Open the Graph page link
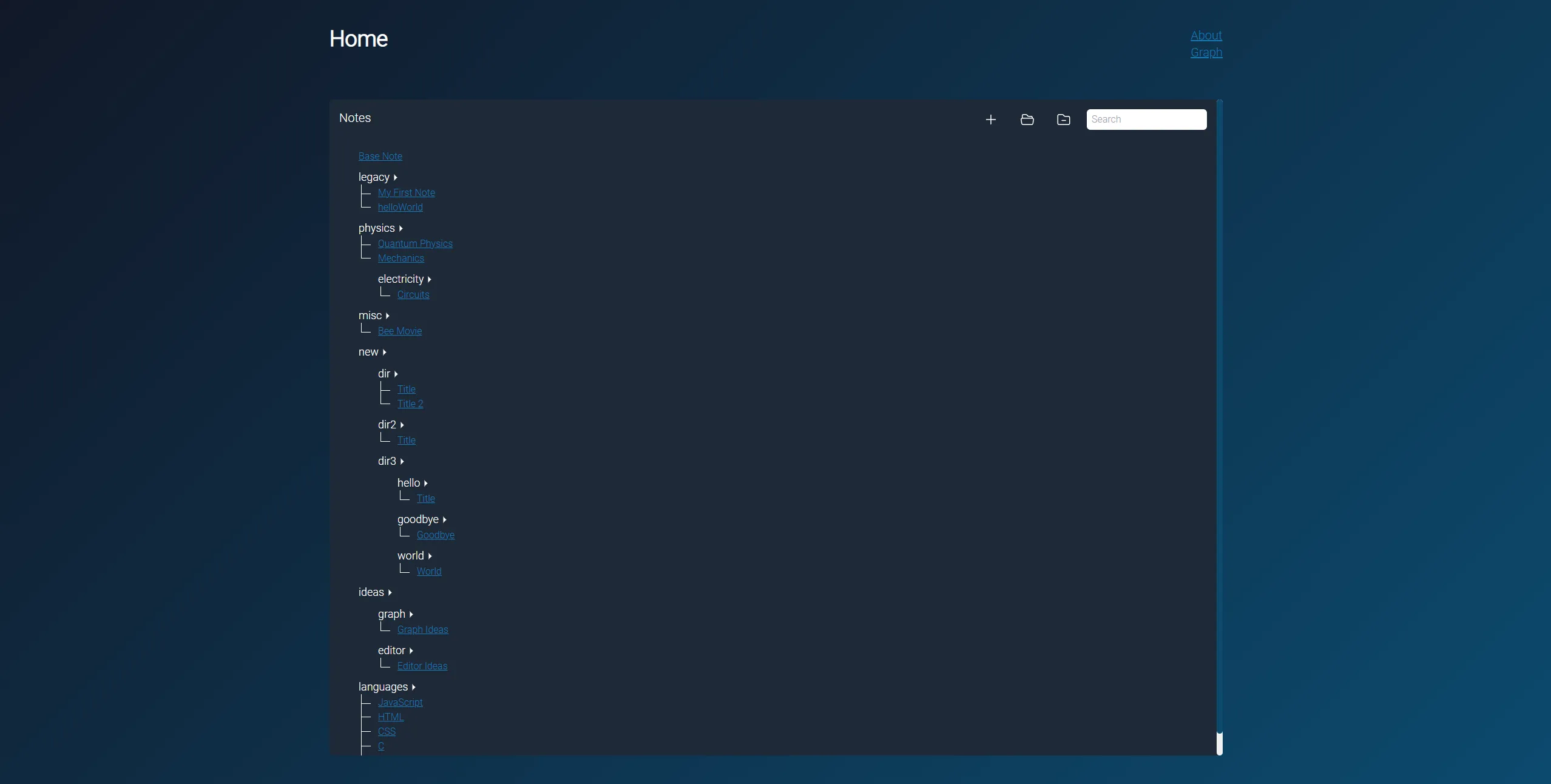This screenshot has height=784, width=1551. point(1206,52)
